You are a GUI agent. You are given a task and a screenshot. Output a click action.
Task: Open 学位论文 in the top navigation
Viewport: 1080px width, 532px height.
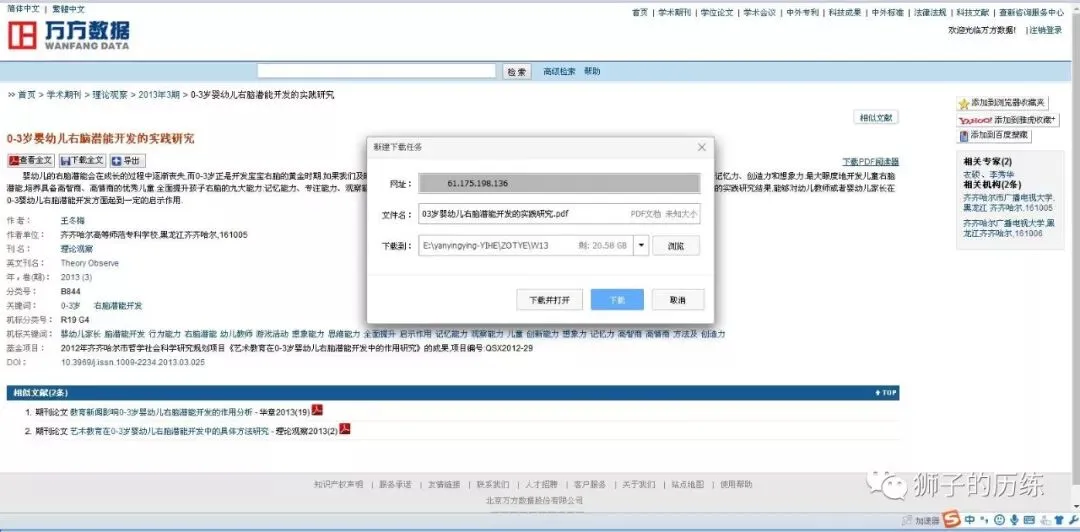[716, 12]
